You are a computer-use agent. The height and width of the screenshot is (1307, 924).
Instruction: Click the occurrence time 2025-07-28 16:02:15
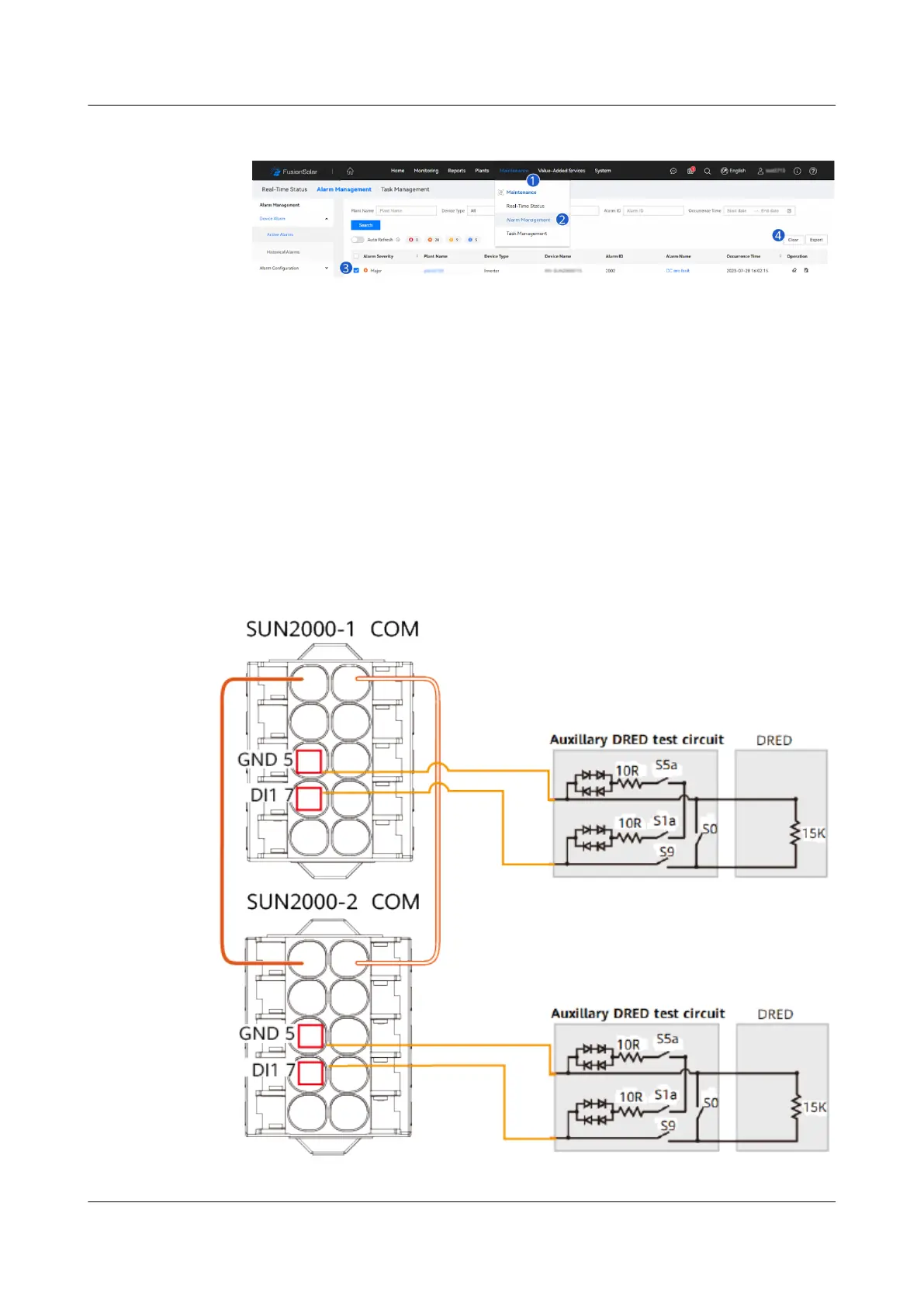click(747, 271)
